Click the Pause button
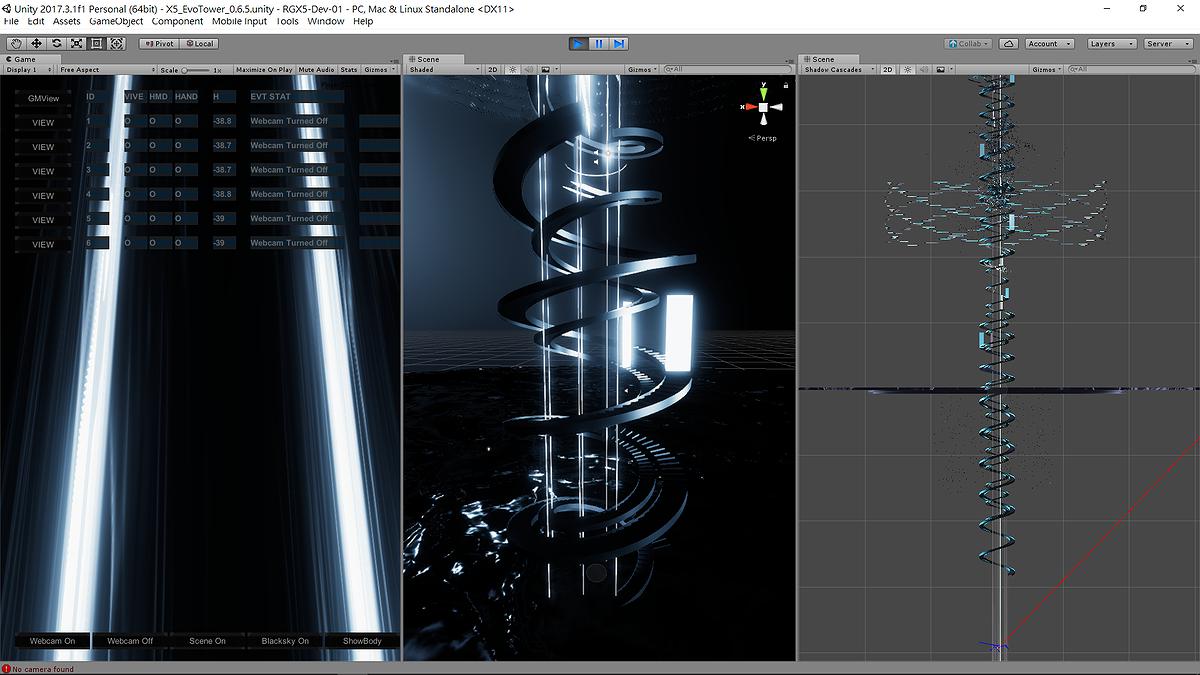1200x675 pixels. pyautogui.click(x=598, y=44)
